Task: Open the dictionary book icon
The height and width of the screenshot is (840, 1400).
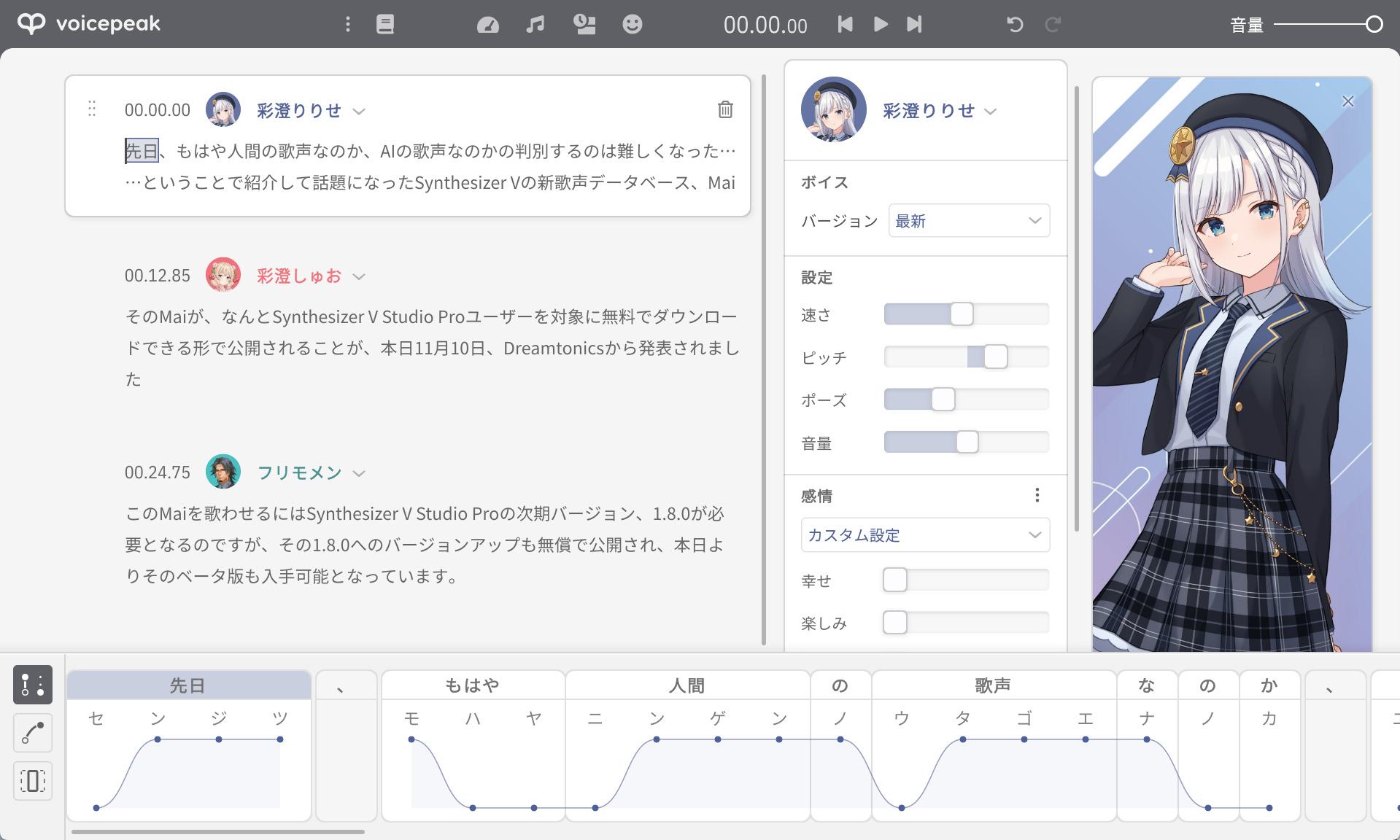Action: pos(385,25)
